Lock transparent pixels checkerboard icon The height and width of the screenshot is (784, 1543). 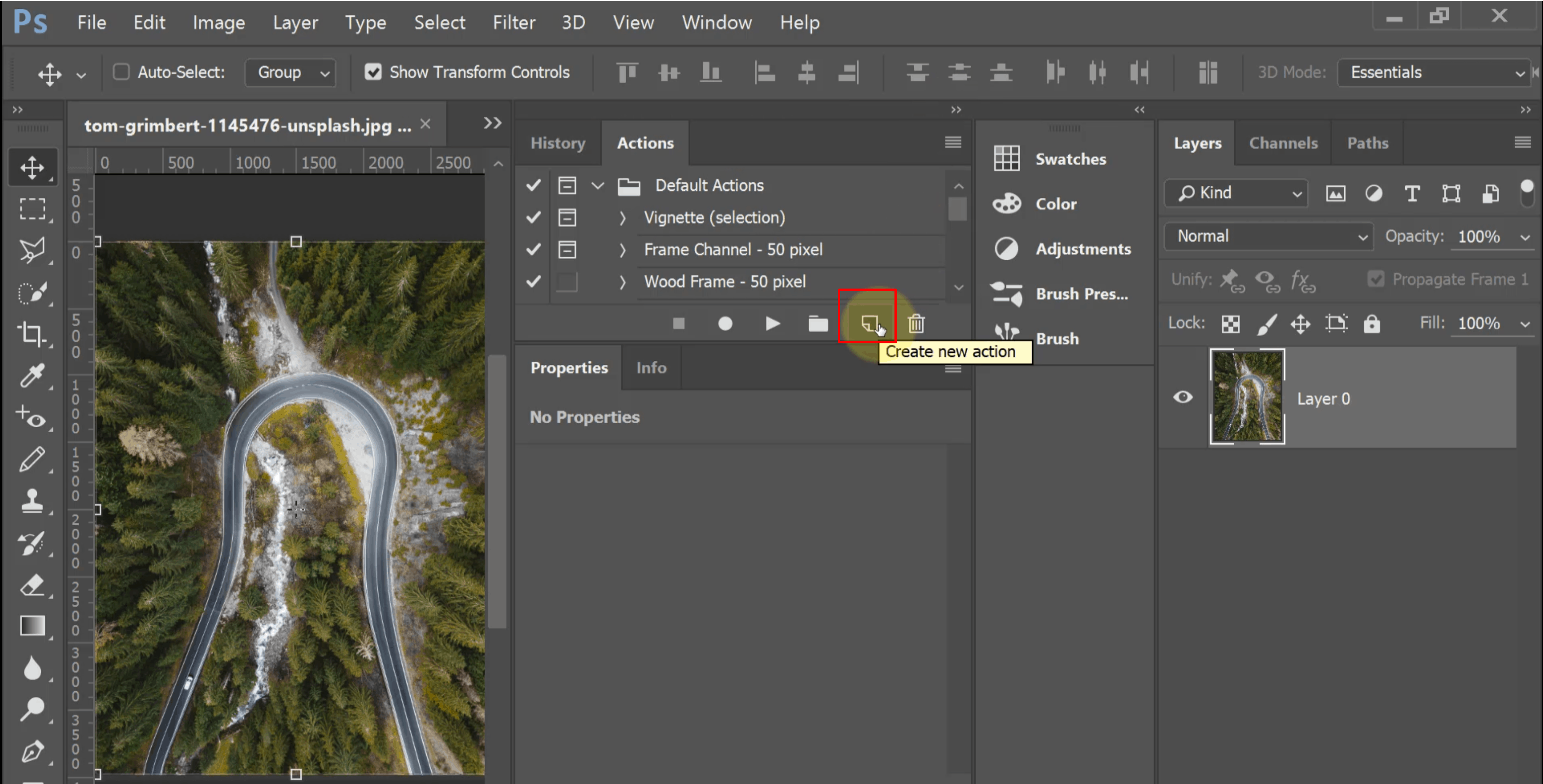(1230, 324)
